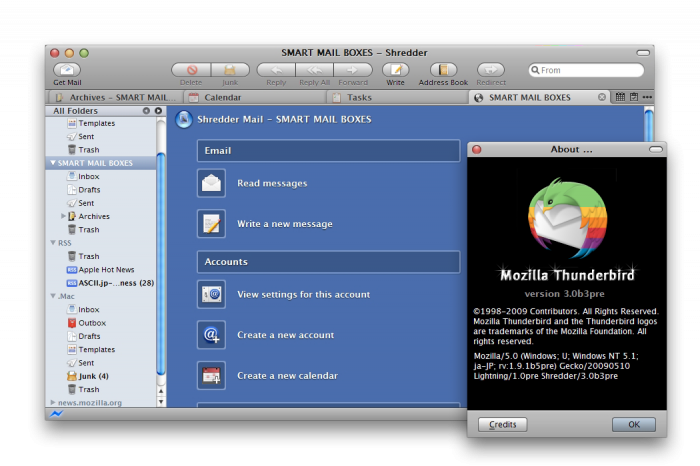700x466 pixels.
Task: Click the Read messages envelope icon
Action: [211, 183]
